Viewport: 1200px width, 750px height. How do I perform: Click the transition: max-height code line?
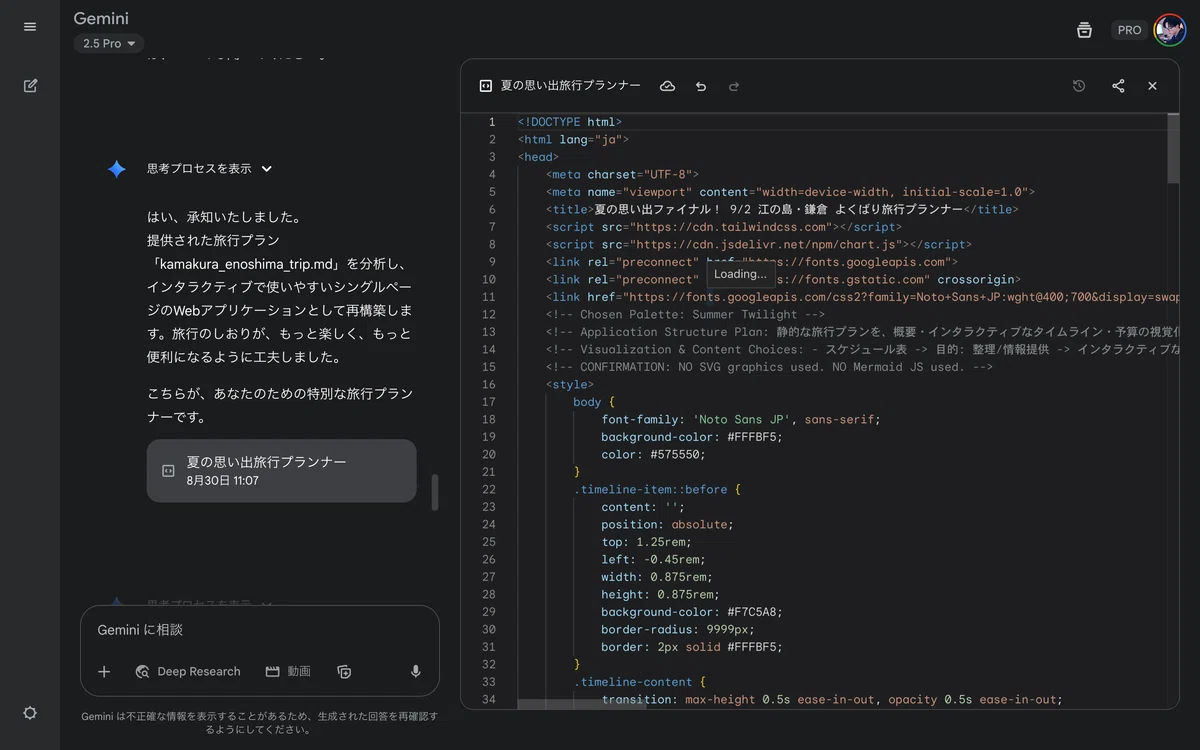pyautogui.click(x=832, y=699)
